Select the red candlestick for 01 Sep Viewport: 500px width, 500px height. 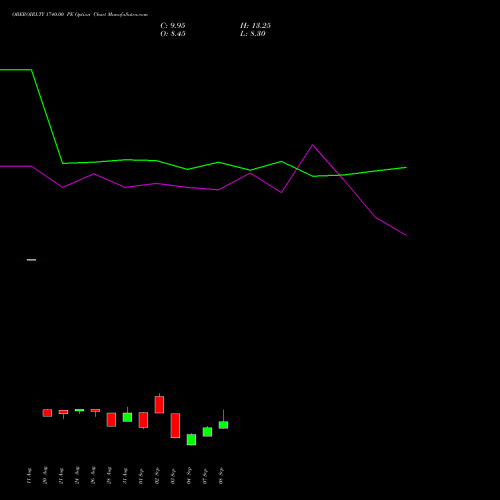[x=143, y=420]
